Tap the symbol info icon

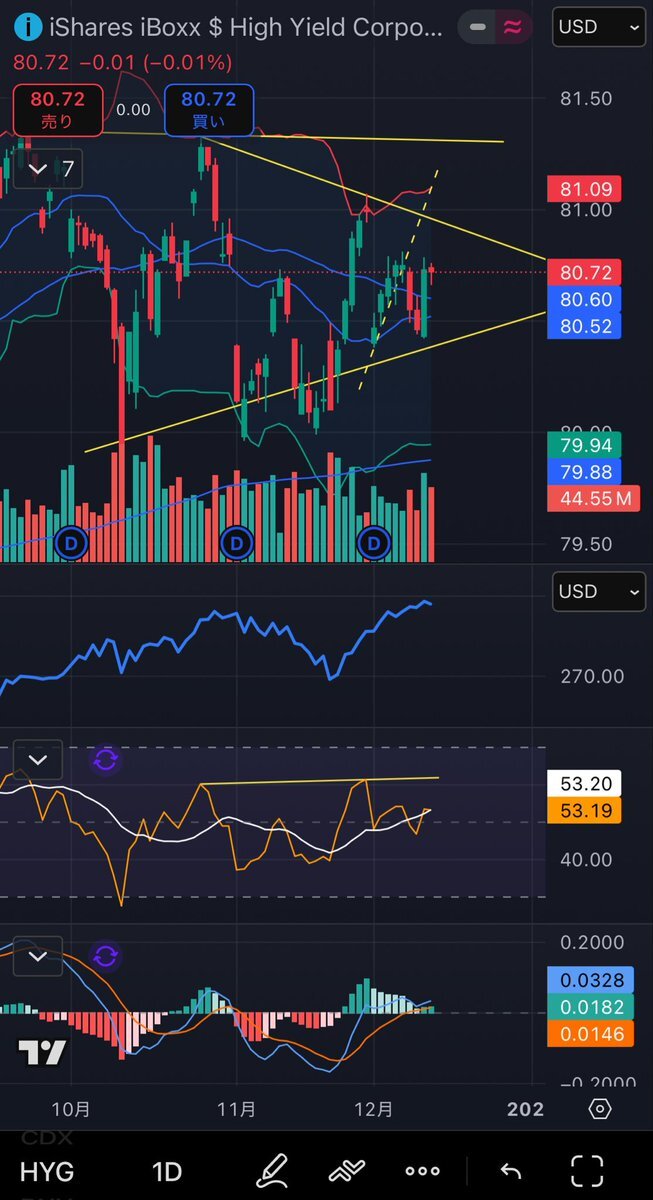(x=30, y=28)
